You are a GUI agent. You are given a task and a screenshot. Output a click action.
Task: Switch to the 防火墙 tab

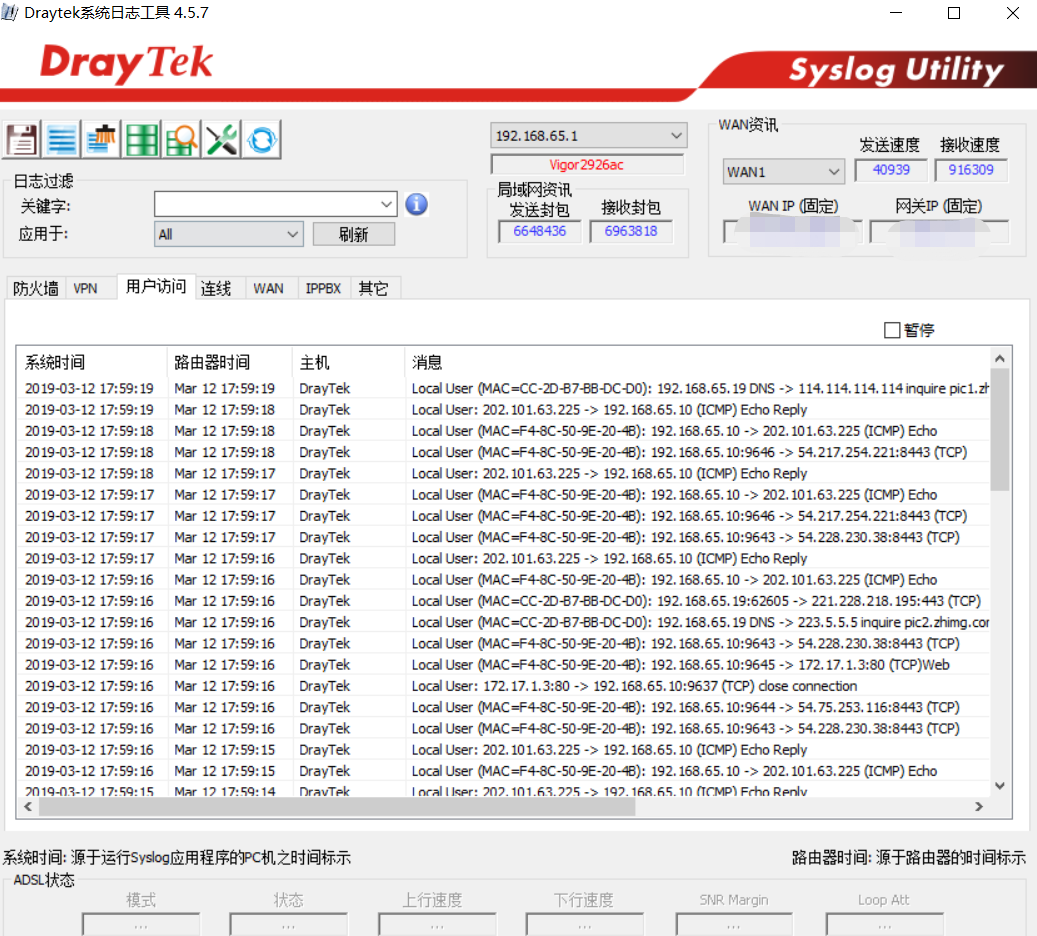pos(36,288)
